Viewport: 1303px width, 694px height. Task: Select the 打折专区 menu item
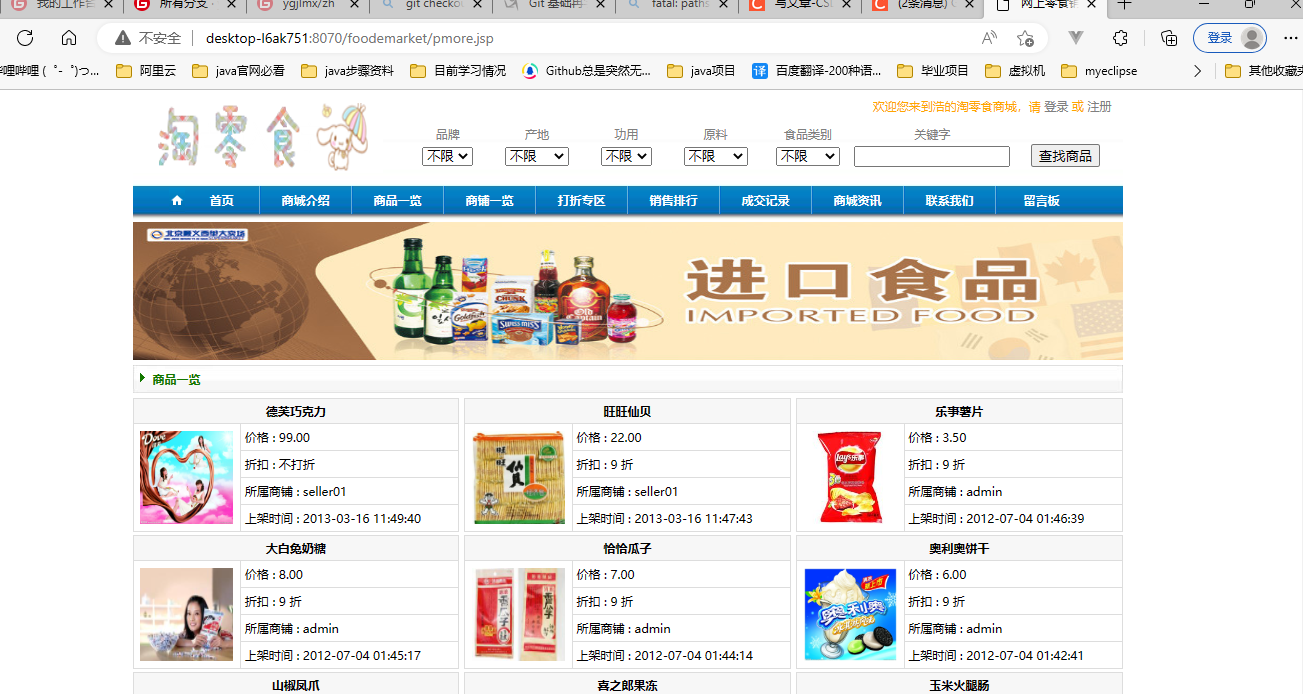(x=581, y=200)
